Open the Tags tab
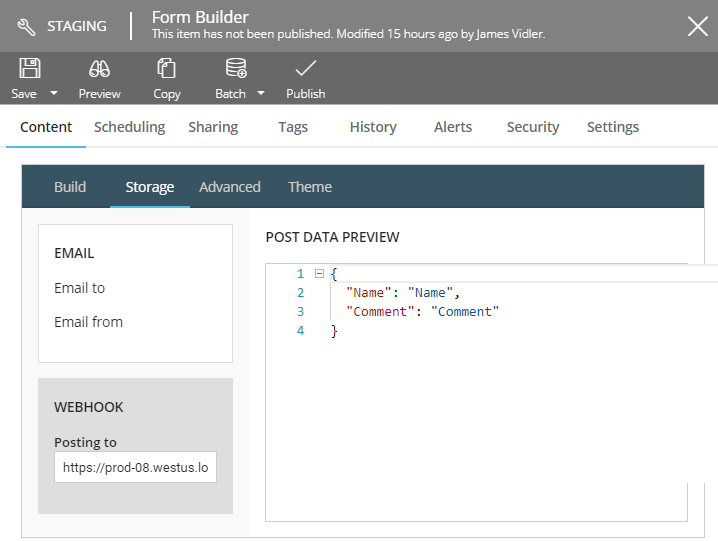 pyautogui.click(x=293, y=127)
